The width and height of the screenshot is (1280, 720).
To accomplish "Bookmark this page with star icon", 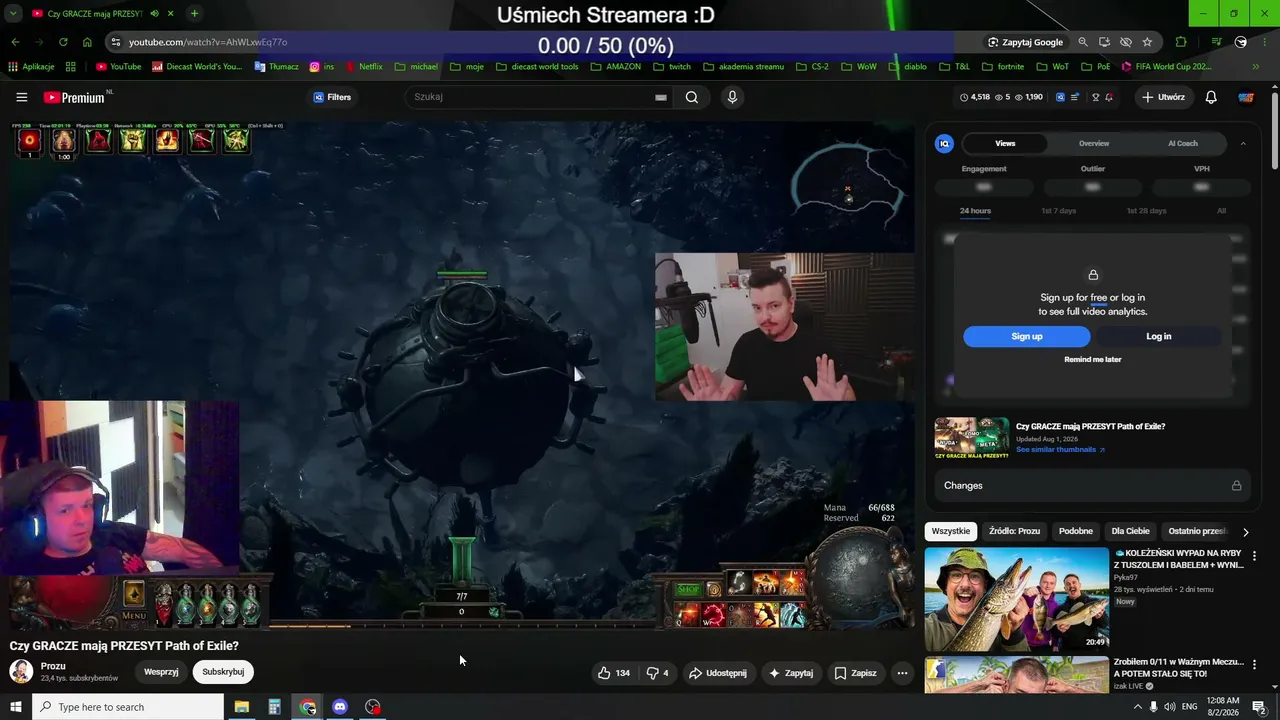I will click(x=1147, y=42).
